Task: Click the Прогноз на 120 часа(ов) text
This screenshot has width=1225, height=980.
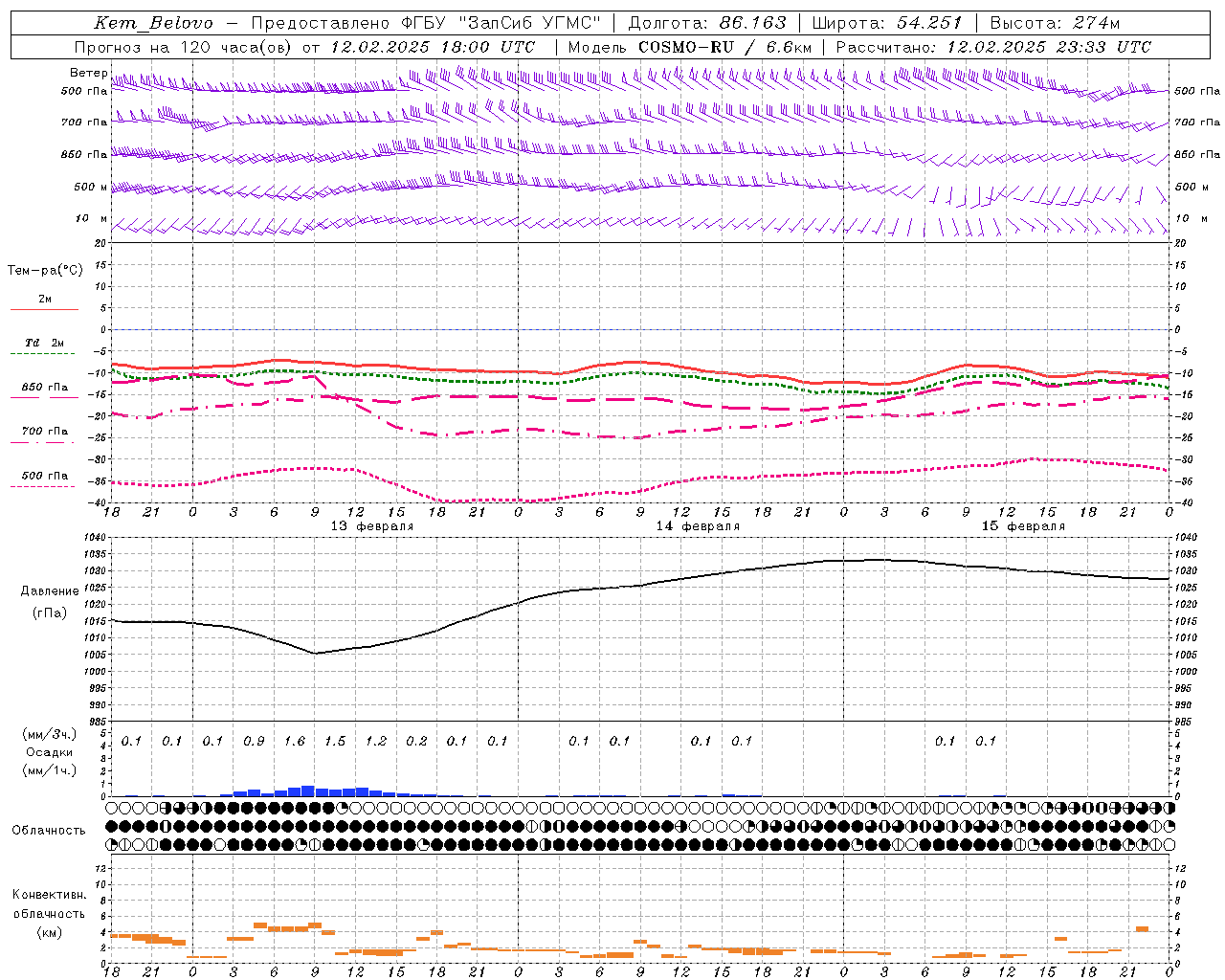Action: click(184, 47)
